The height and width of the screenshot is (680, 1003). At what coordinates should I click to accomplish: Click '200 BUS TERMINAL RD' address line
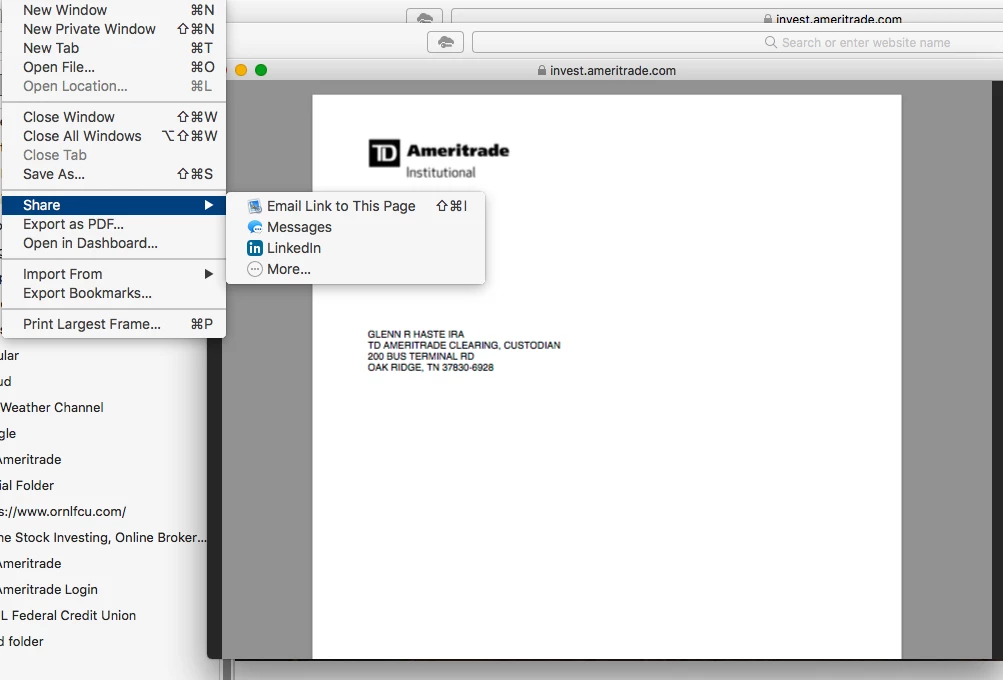click(421, 356)
